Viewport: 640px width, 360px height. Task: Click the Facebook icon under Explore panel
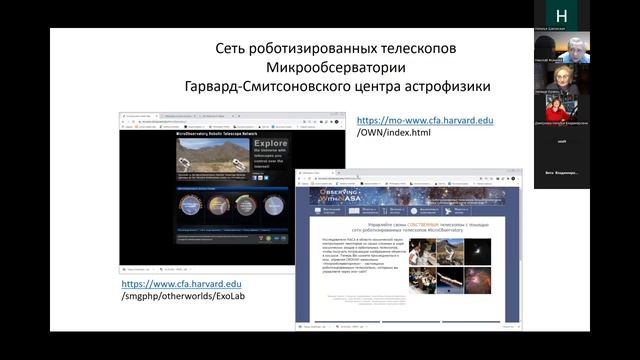pos(254,178)
